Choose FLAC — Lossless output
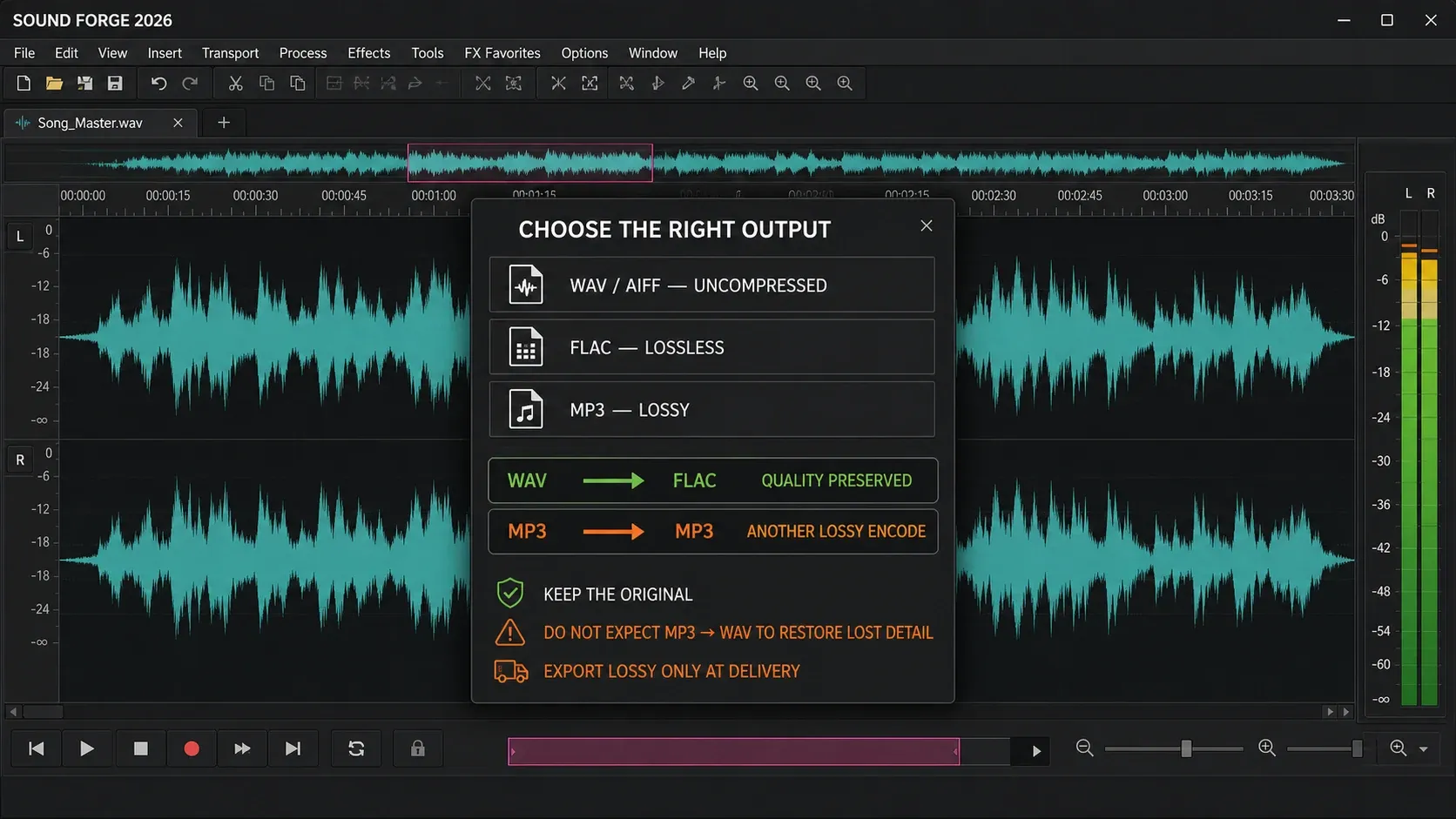The height and width of the screenshot is (819, 1456). pyautogui.click(x=711, y=347)
